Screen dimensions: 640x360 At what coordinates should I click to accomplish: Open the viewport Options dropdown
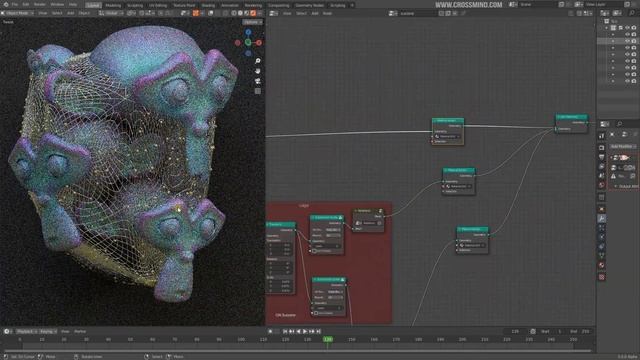253,22
